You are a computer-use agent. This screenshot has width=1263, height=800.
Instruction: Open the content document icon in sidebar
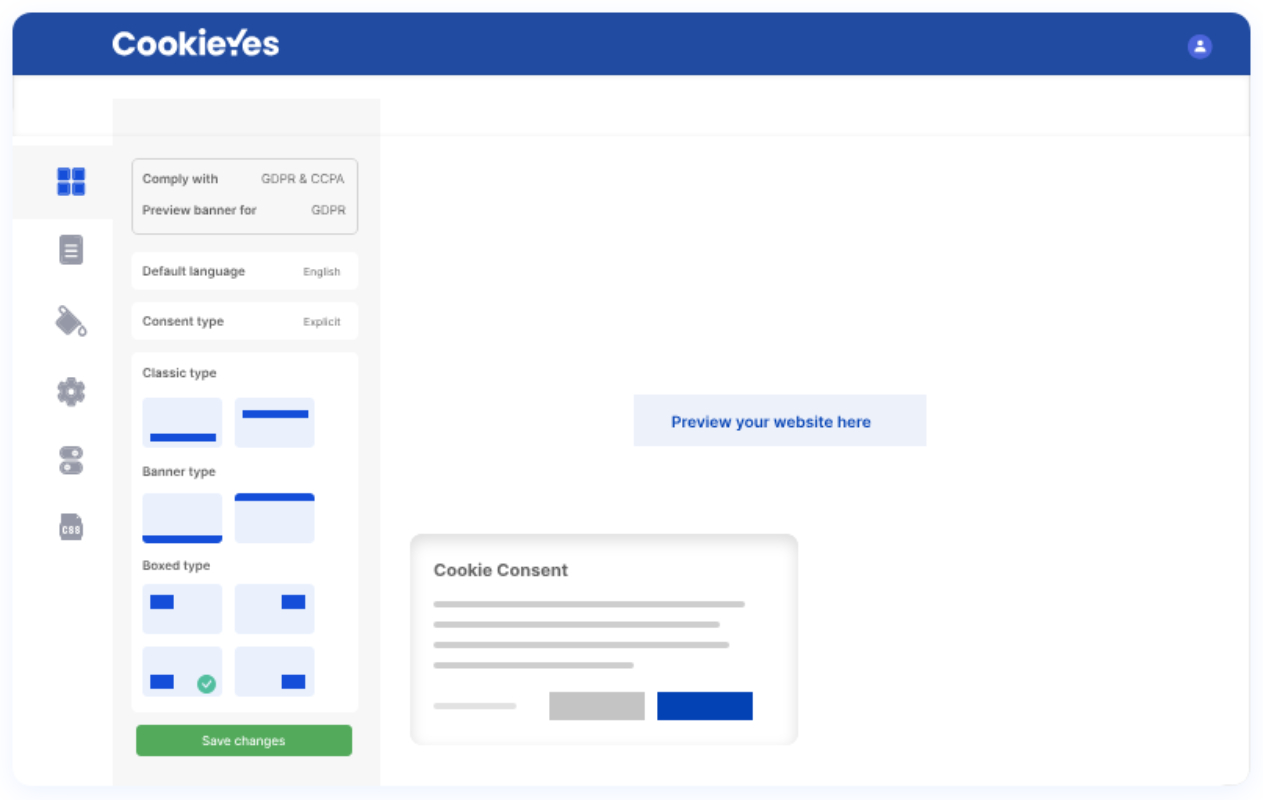(71, 249)
